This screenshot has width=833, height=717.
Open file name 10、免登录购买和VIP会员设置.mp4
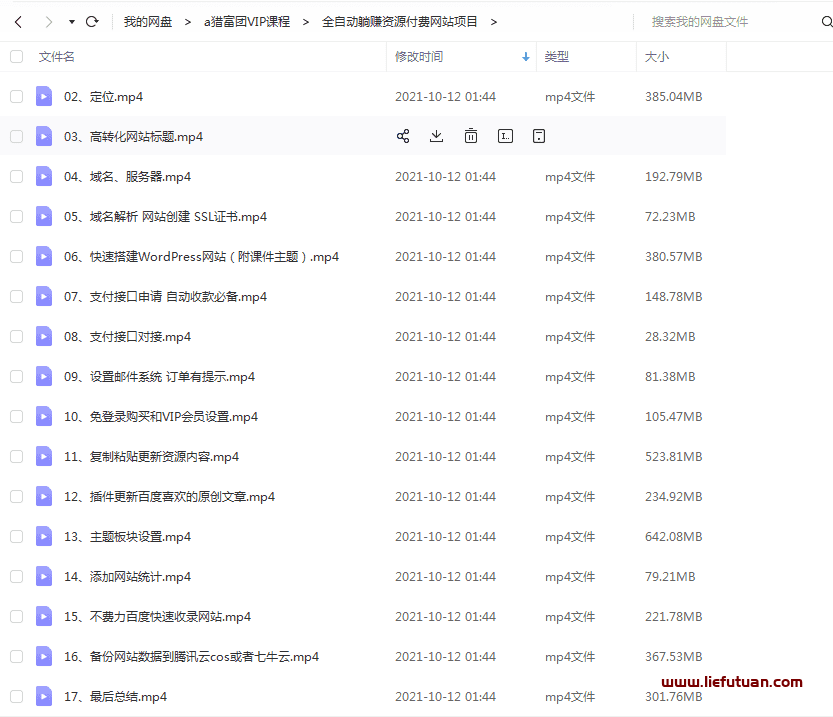coord(161,417)
